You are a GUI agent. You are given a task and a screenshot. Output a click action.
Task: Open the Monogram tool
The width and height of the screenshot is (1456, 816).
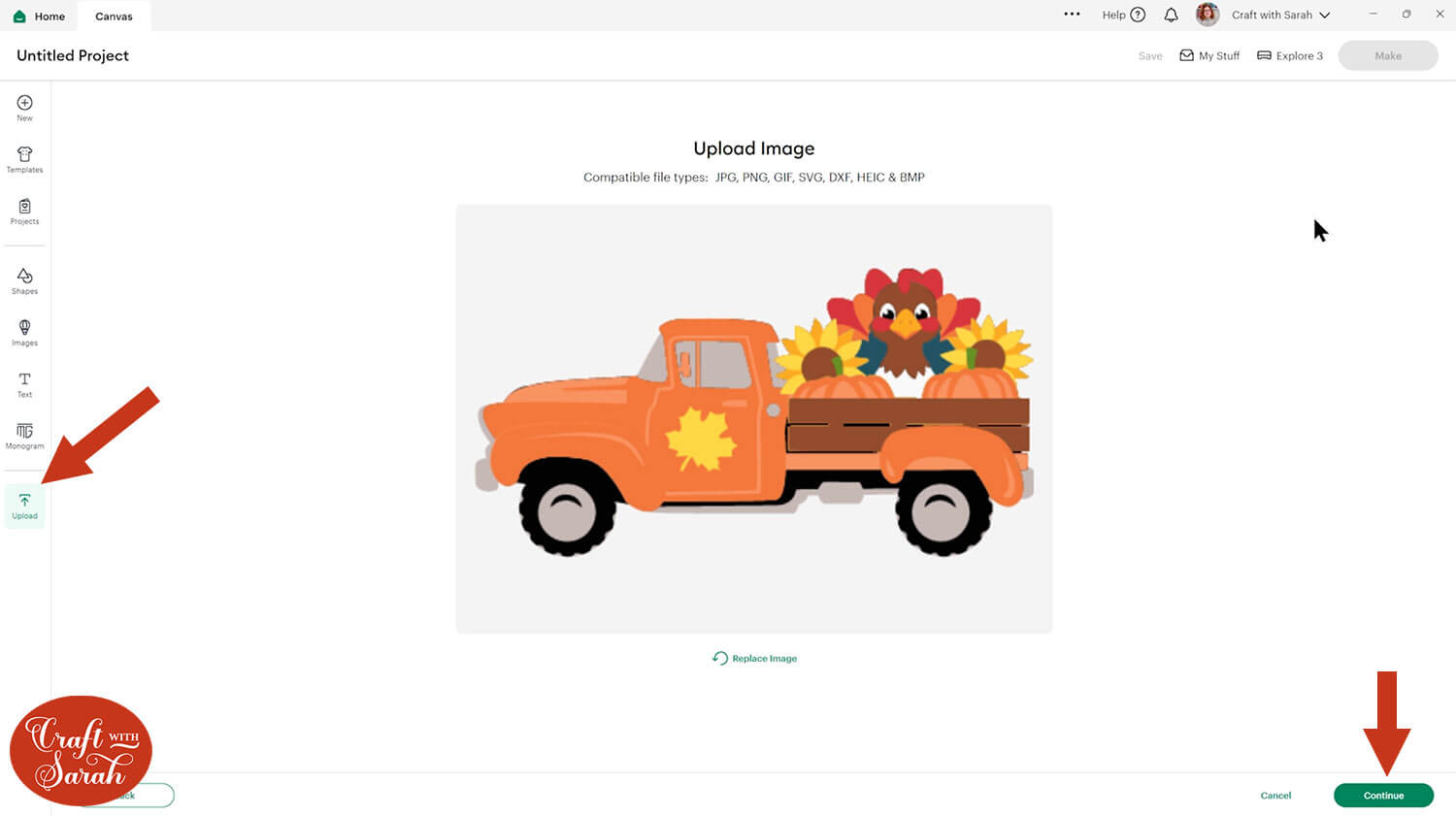coord(24,433)
